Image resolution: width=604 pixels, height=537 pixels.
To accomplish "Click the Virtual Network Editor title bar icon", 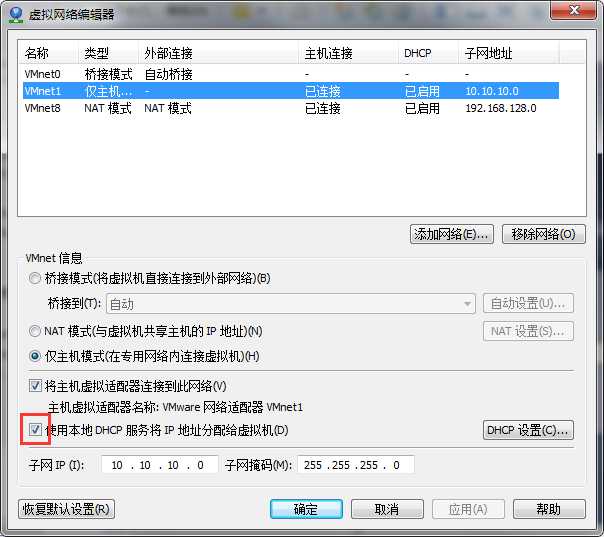I will tap(16, 14).
